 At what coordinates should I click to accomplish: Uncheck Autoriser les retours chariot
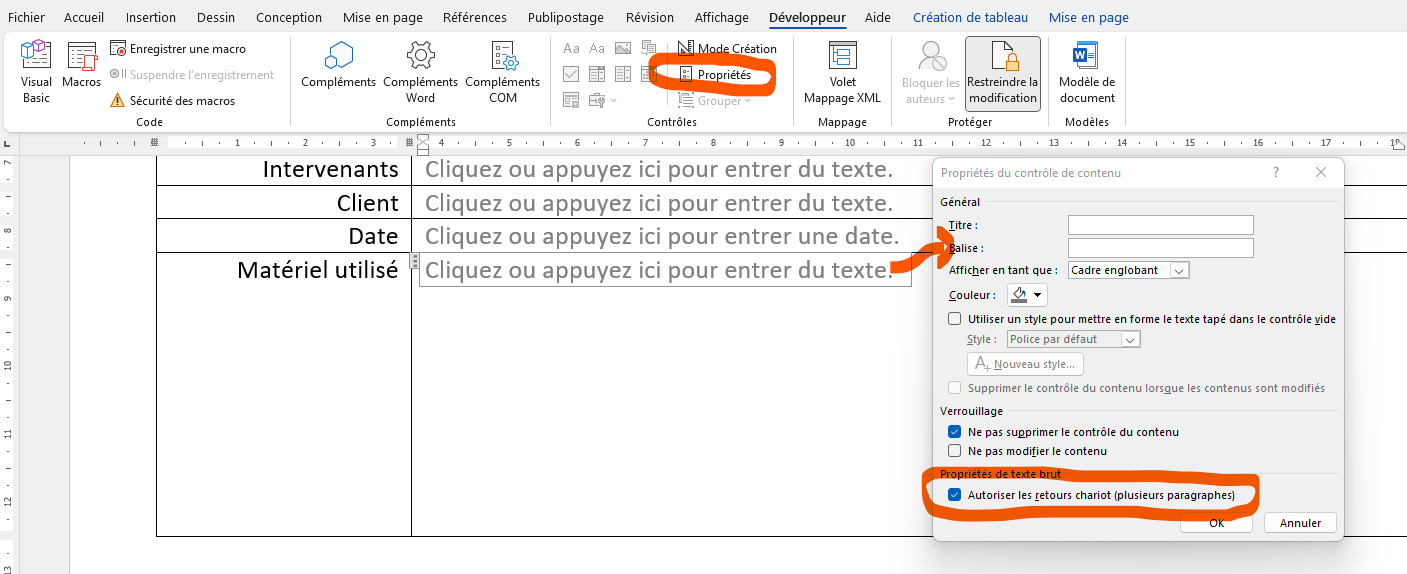click(x=954, y=495)
